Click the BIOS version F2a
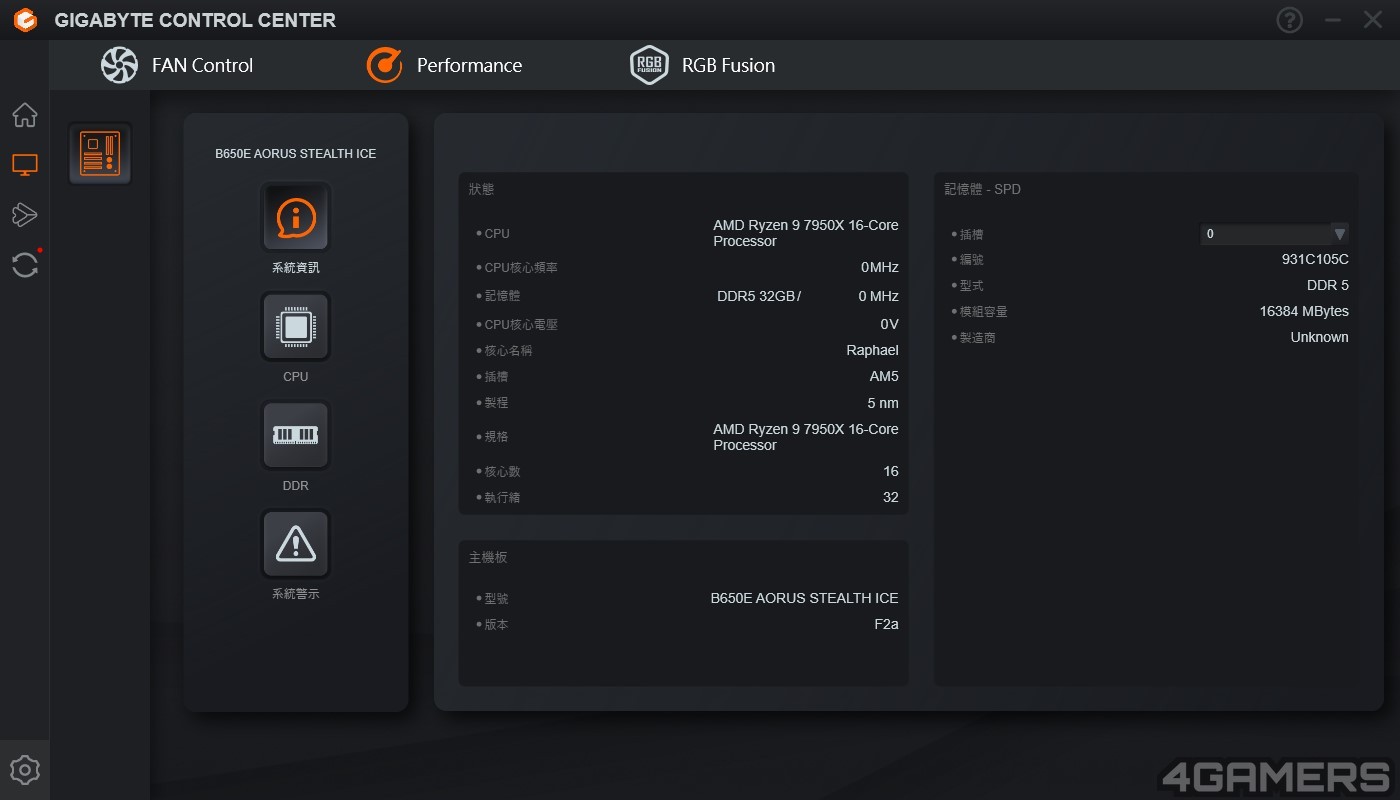Screen dimensions: 1400x800 886,624
